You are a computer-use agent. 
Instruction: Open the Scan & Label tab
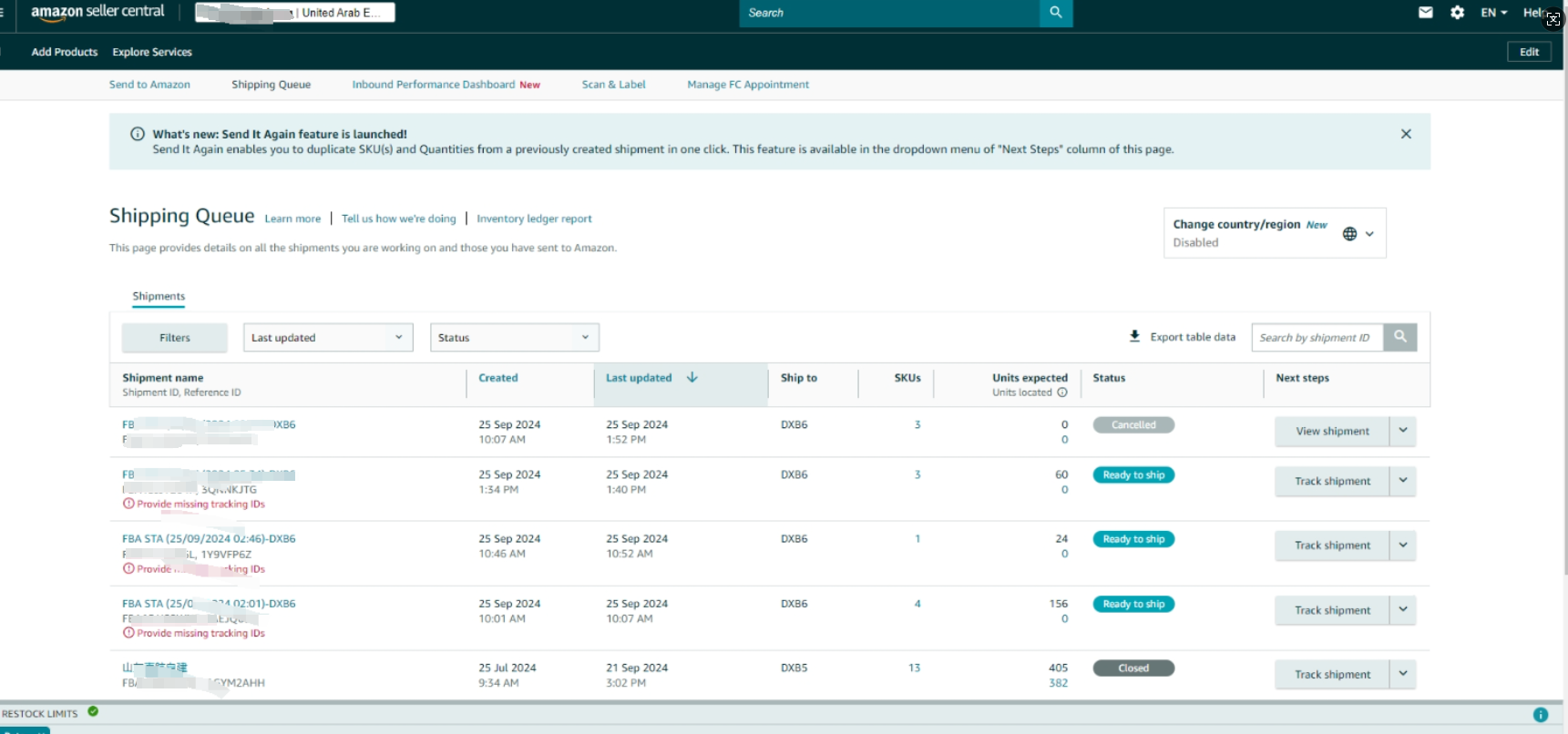point(613,85)
